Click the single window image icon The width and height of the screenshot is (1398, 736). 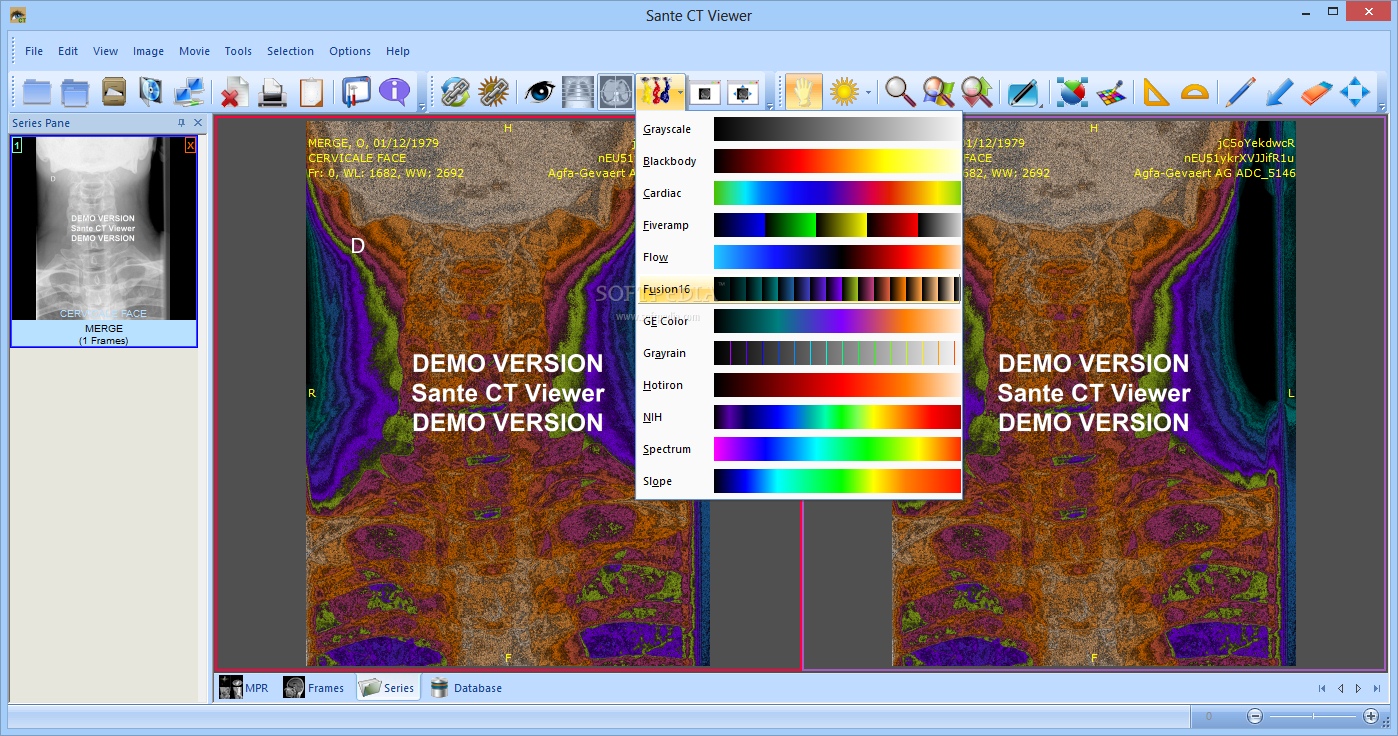pyautogui.click(x=705, y=92)
